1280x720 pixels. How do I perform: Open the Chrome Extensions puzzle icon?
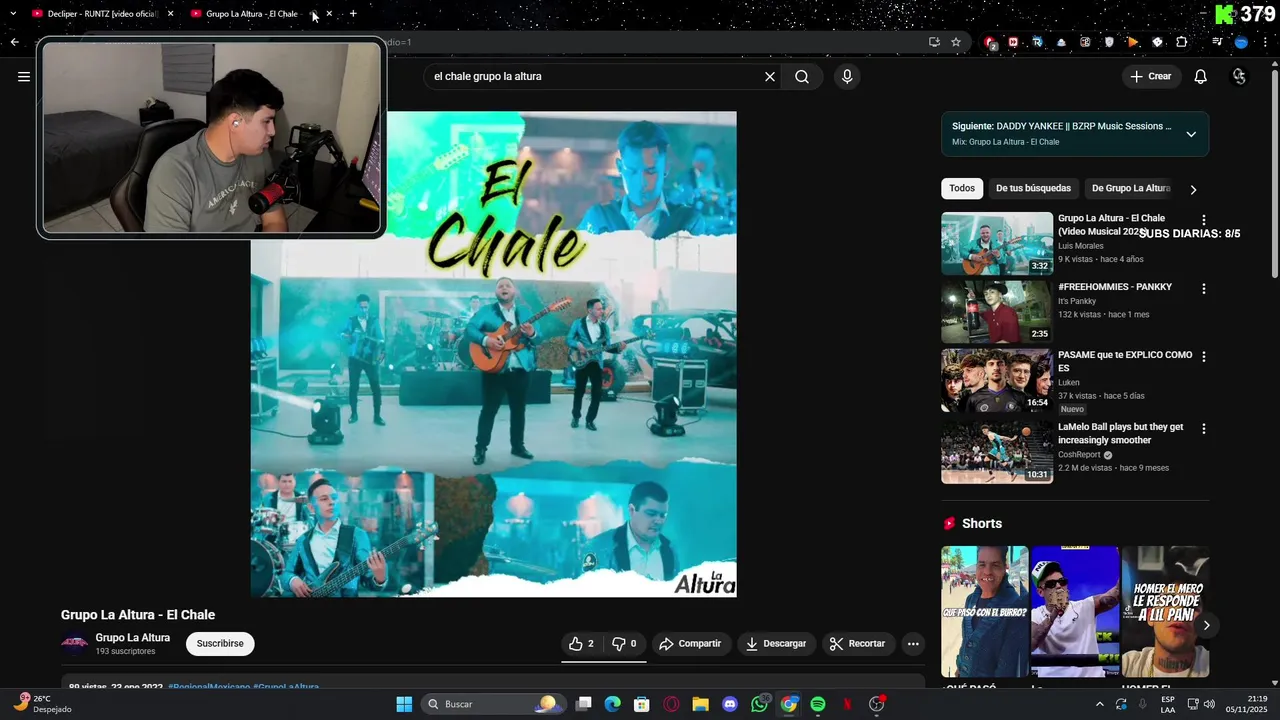[x=1182, y=42]
